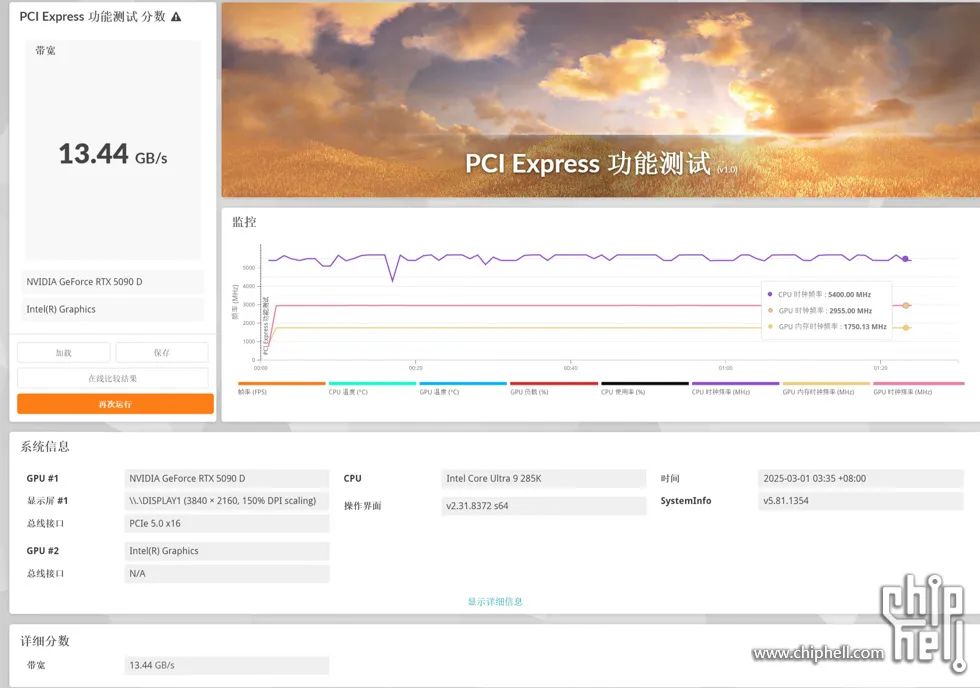
Task: Click the CPU value Intel Core Ultra 9 285K
Action: point(544,479)
